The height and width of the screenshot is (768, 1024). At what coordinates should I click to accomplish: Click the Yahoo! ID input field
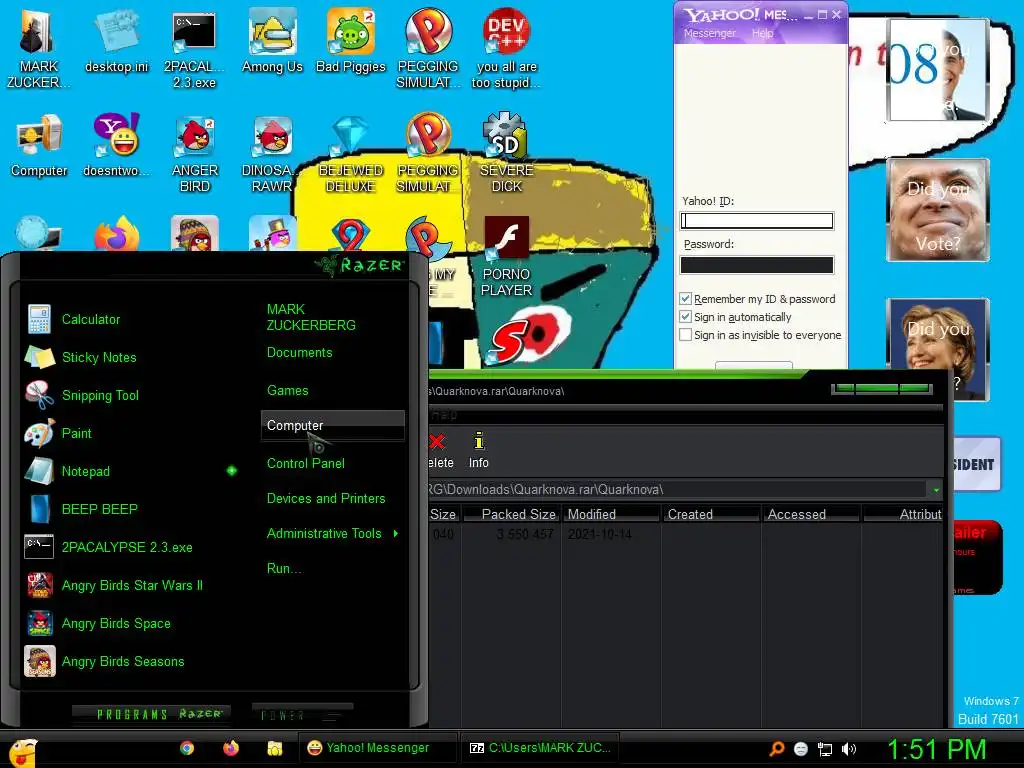pyautogui.click(x=757, y=221)
